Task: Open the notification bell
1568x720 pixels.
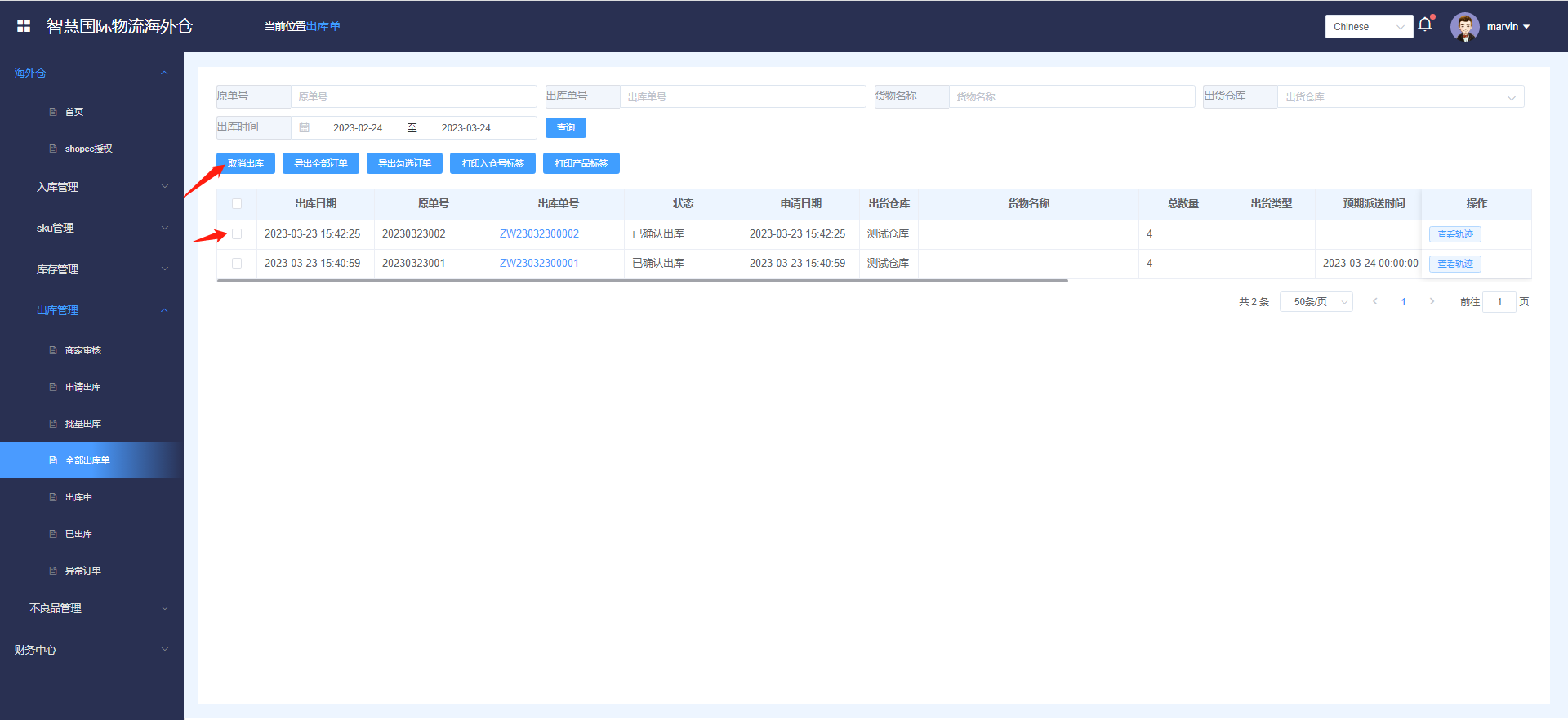Action: (1425, 24)
